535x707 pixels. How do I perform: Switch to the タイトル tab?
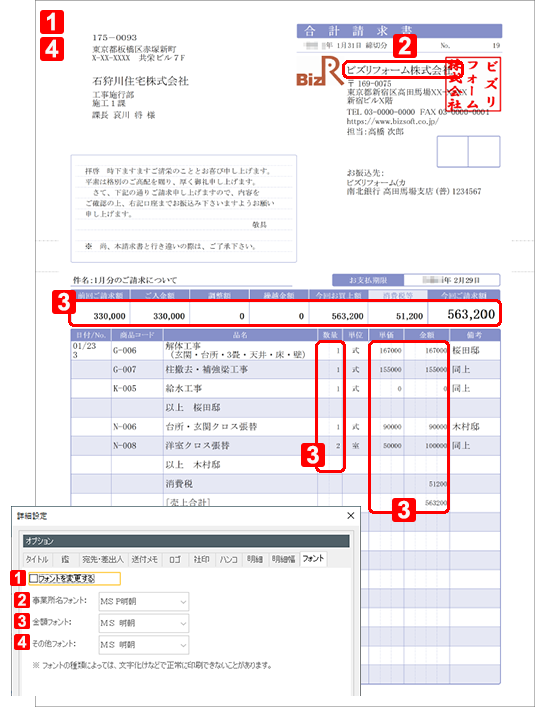click(x=37, y=559)
